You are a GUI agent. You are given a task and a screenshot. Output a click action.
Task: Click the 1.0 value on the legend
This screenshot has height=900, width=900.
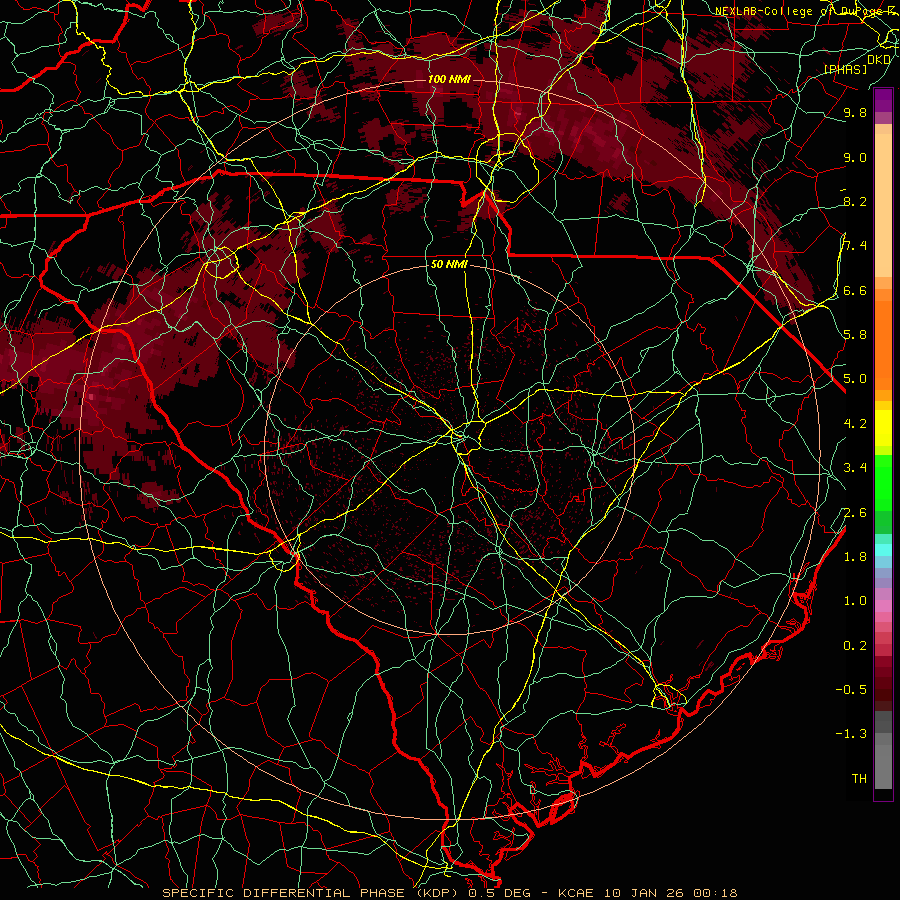pos(855,601)
